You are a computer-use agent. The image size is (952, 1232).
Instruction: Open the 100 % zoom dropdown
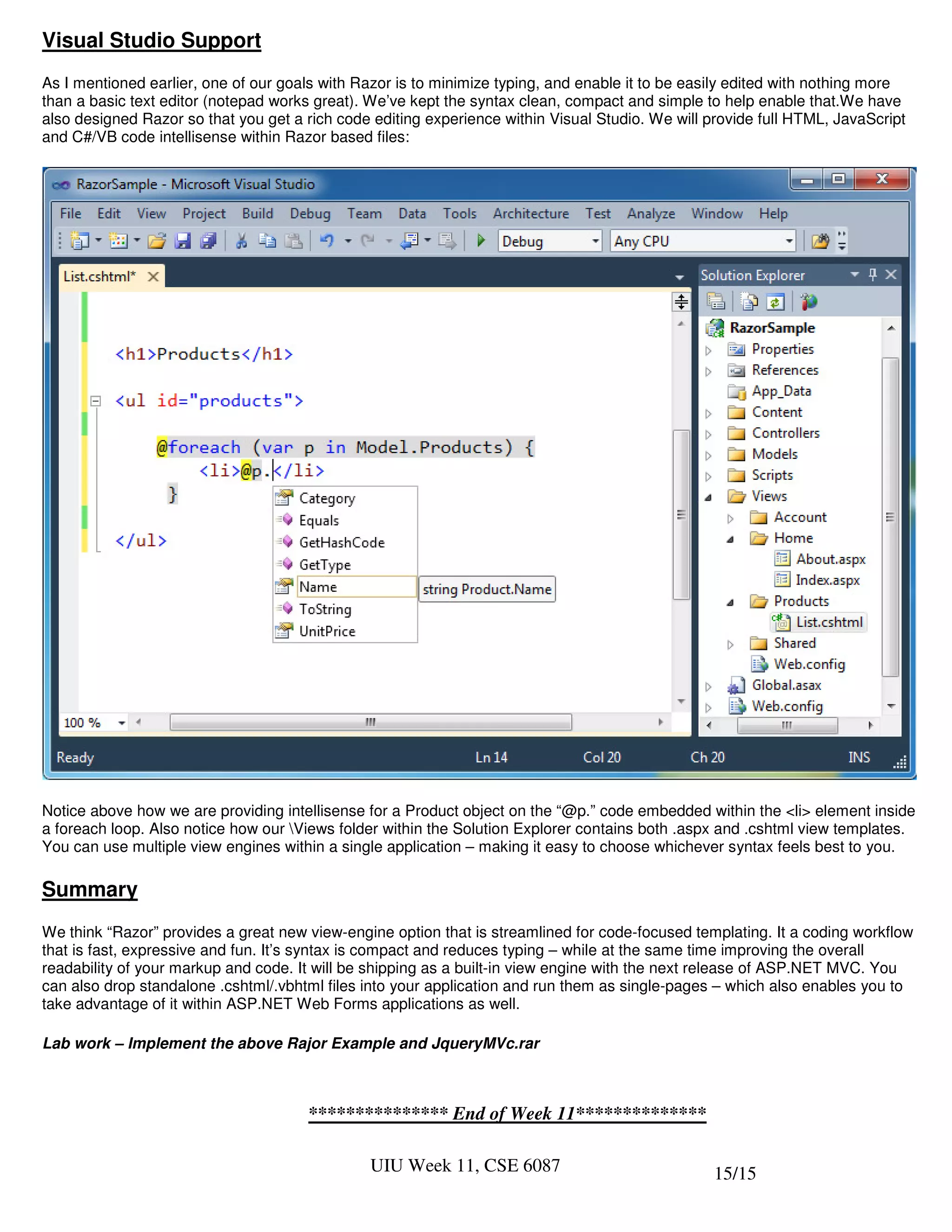[121, 722]
